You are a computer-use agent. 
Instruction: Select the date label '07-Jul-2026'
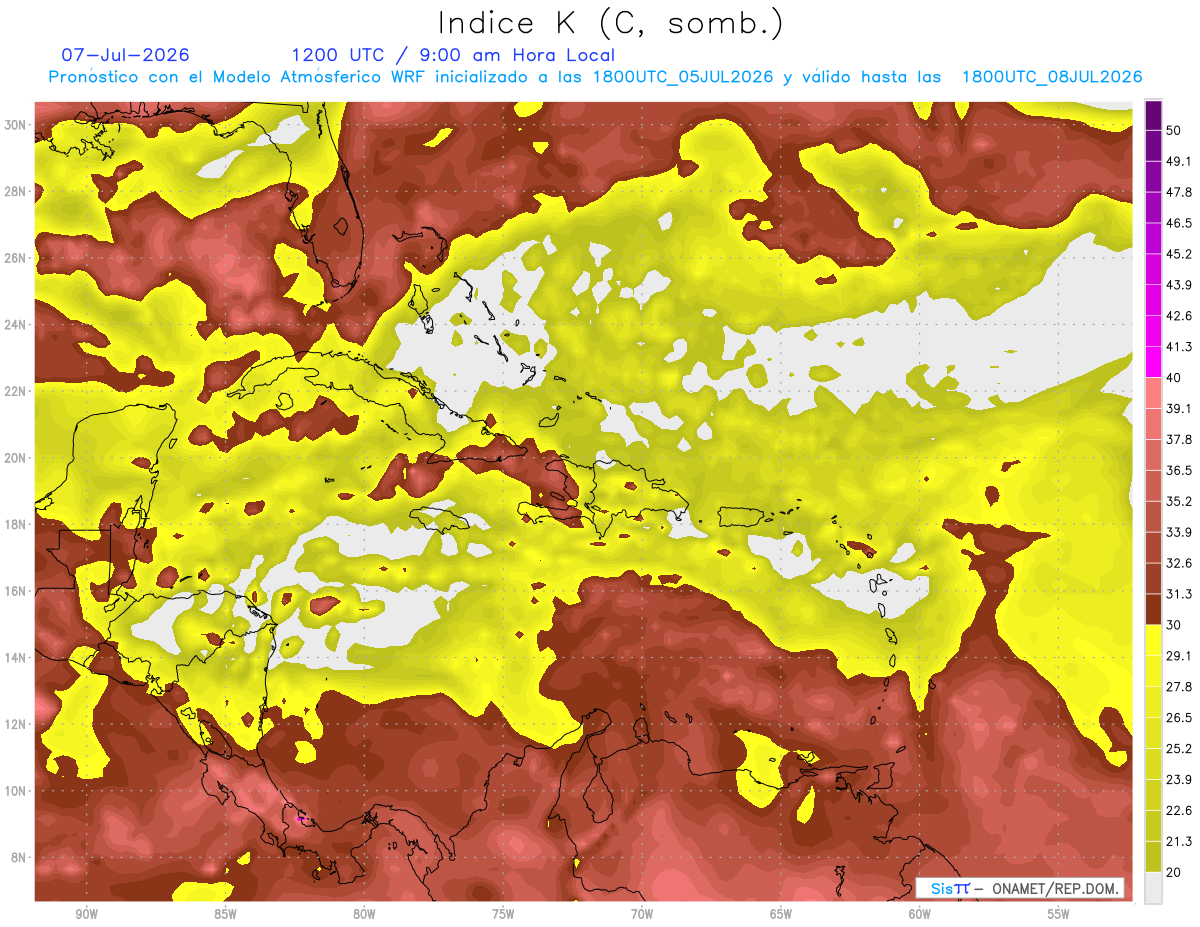click(x=125, y=55)
